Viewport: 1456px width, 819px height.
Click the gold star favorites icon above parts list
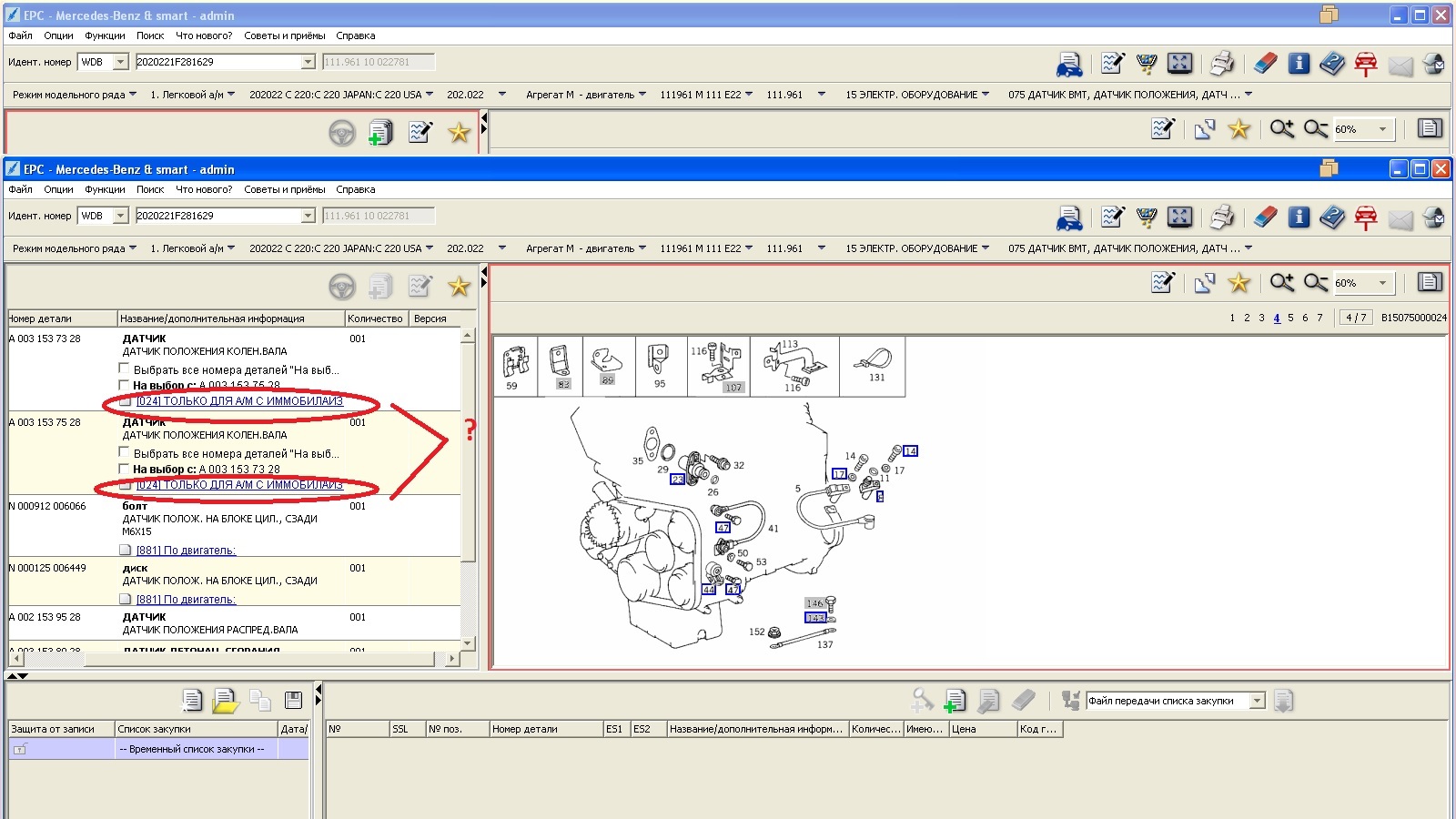click(459, 287)
